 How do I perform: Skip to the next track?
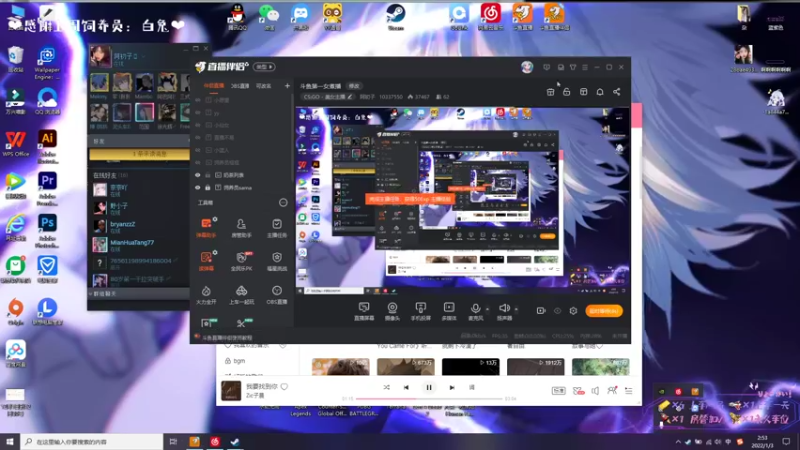(452, 387)
